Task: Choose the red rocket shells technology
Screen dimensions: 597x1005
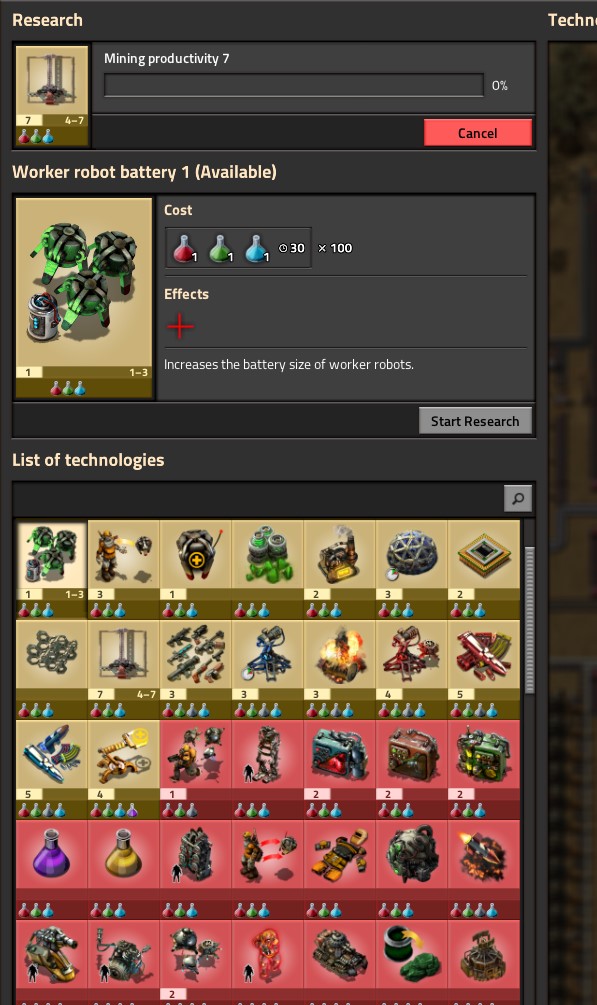Action: click(483, 669)
